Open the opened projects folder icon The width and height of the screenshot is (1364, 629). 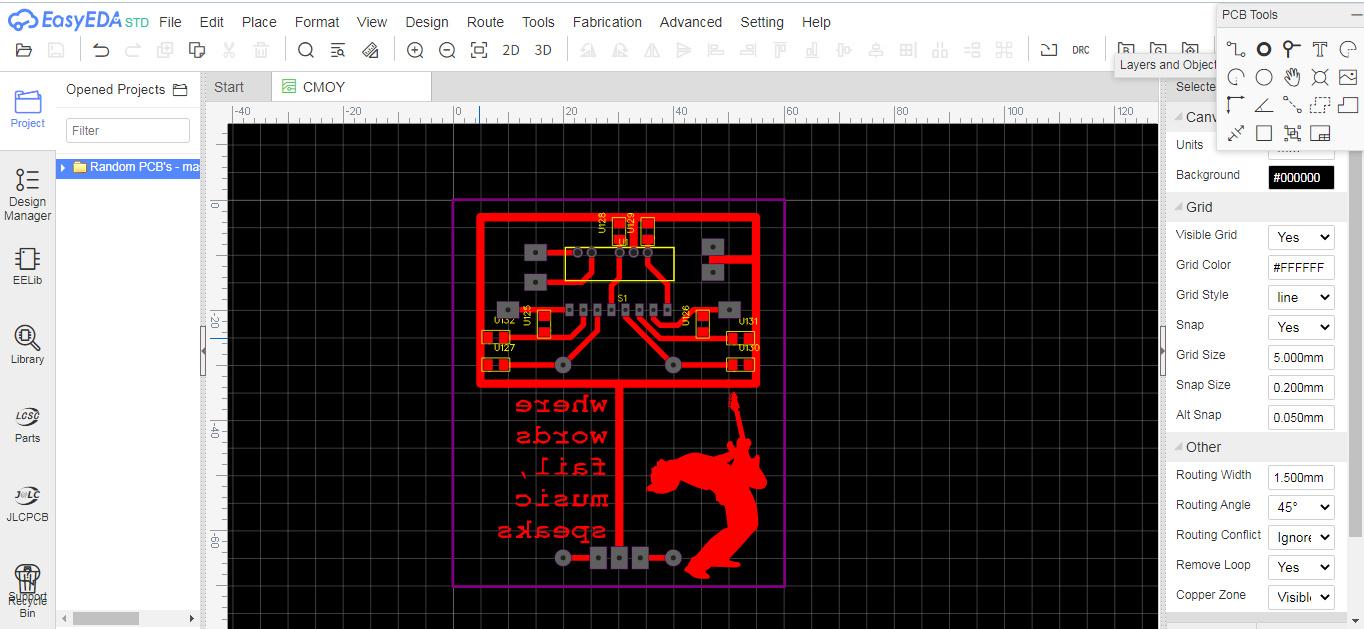click(180, 89)
